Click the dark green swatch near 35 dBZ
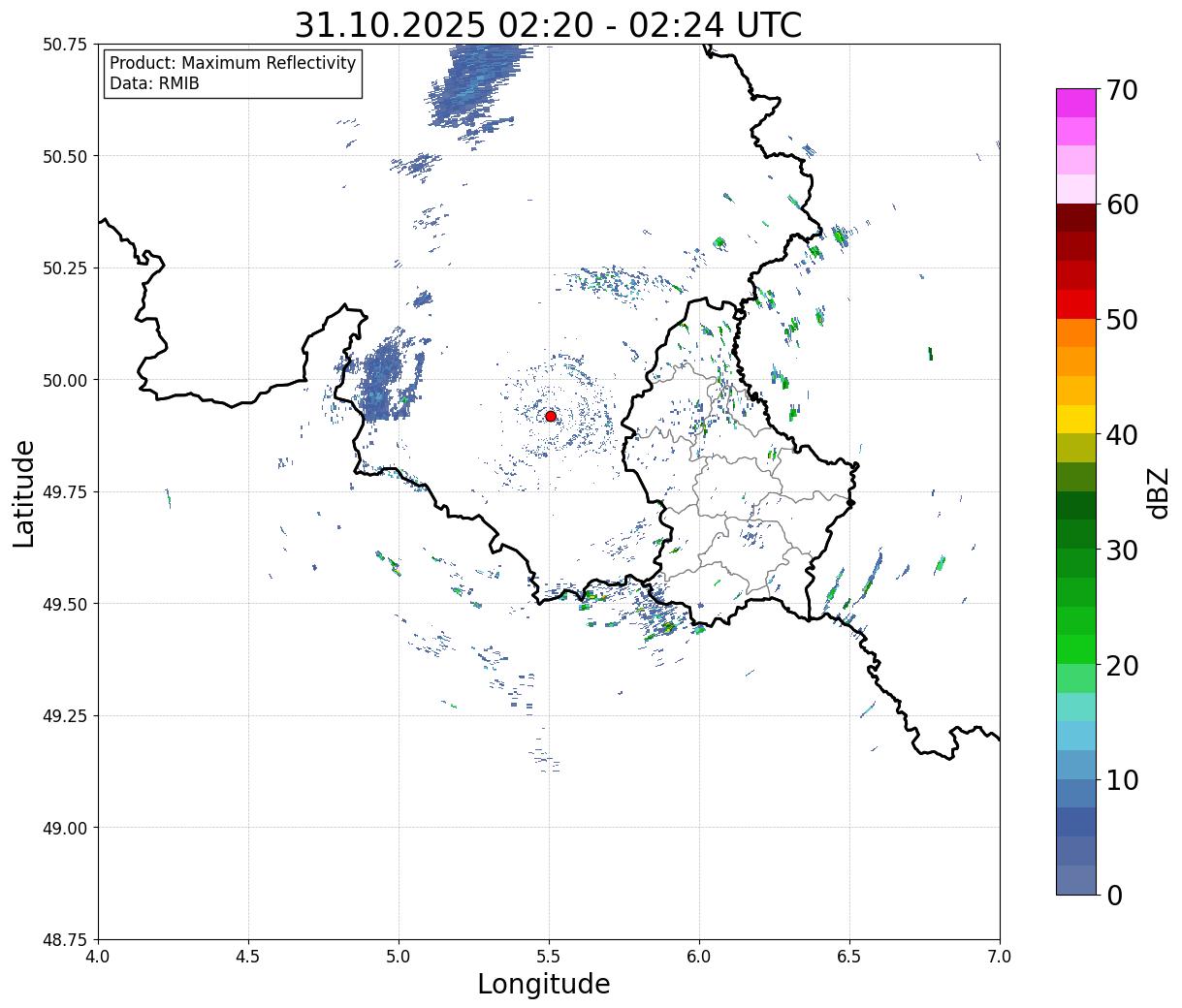This screenshot has height=1008, width=1182. point(1076,505)
